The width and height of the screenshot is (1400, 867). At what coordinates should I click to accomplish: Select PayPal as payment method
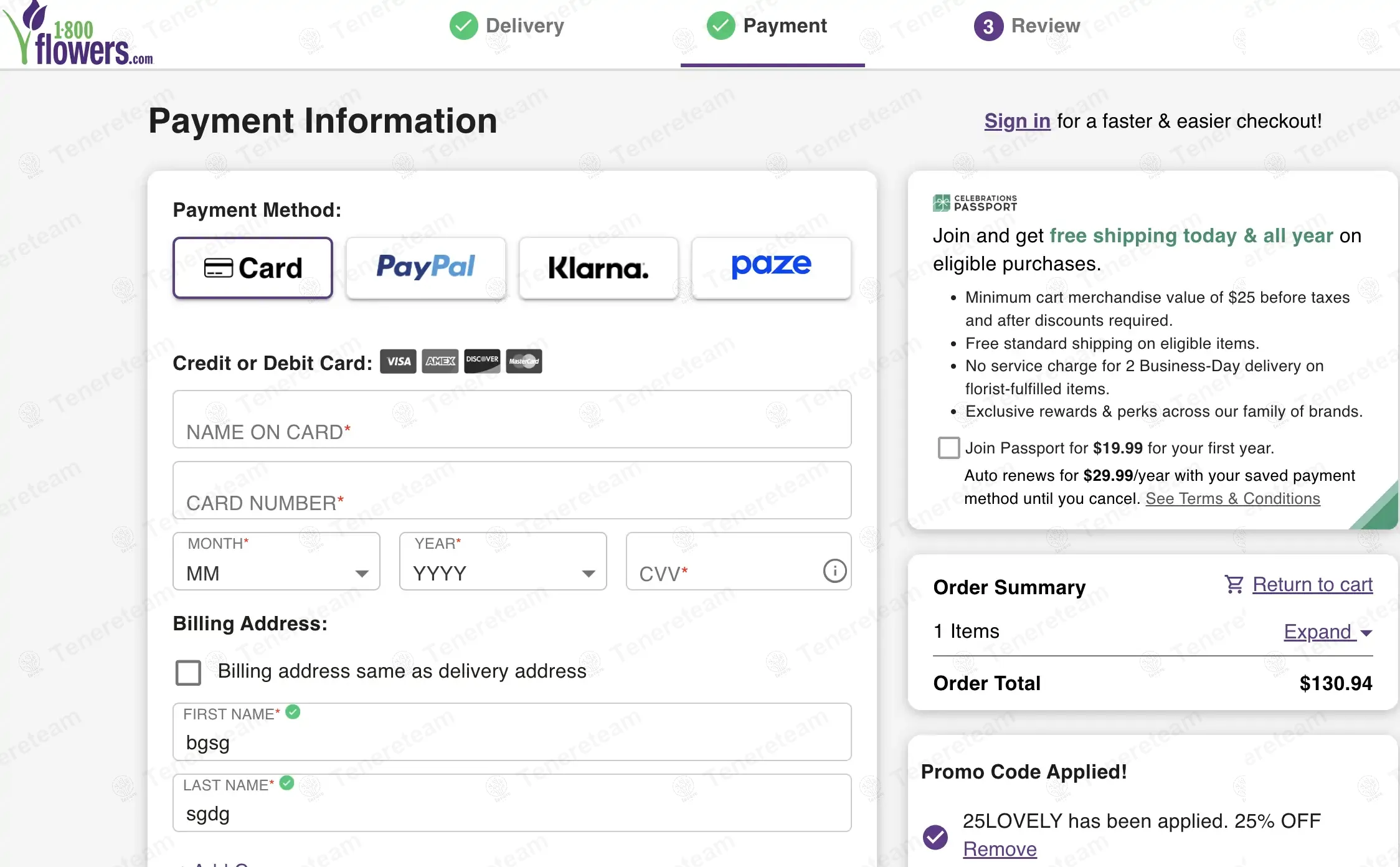point(425,268)
